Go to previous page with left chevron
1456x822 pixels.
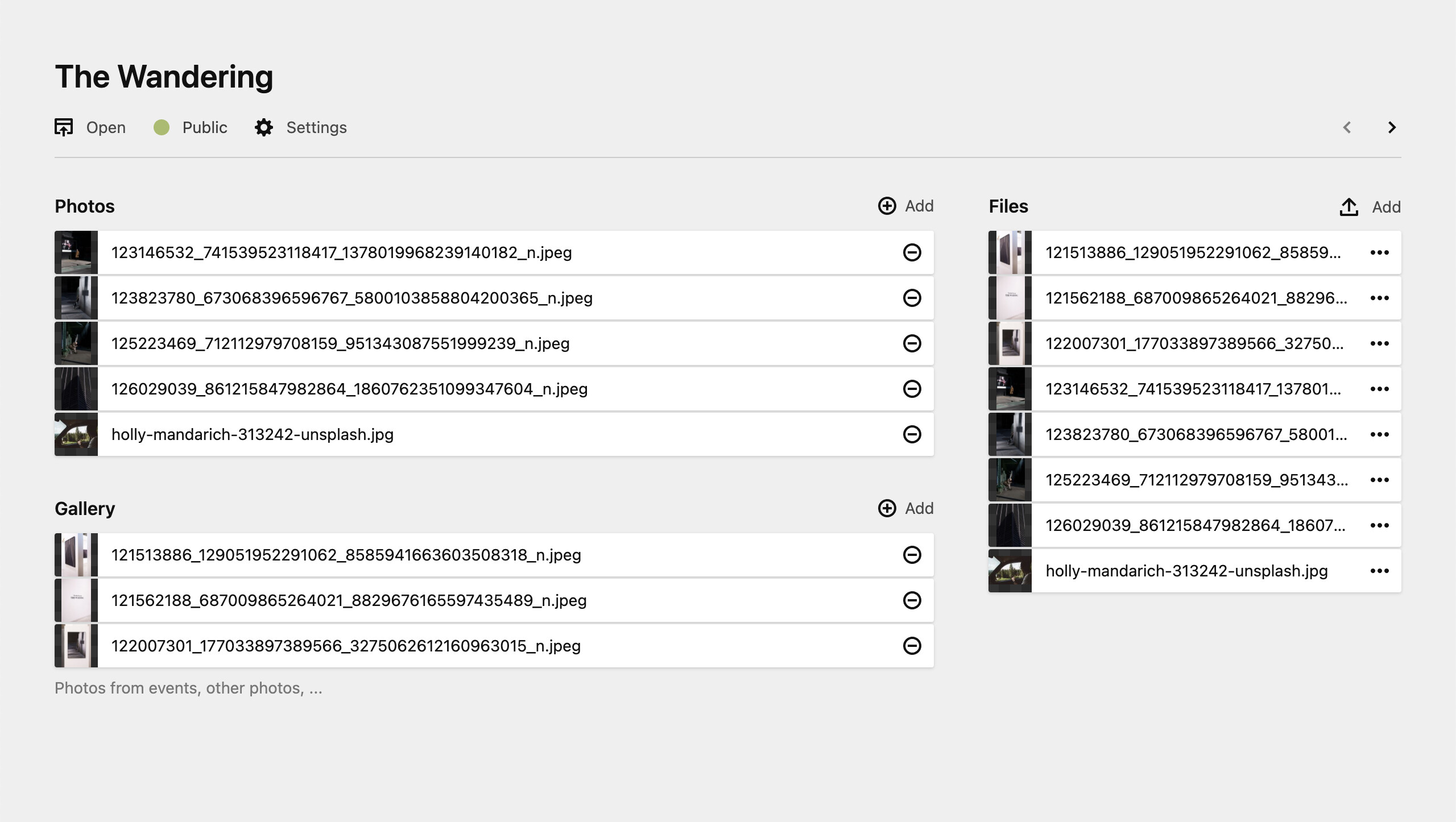tap(1347, 127)
